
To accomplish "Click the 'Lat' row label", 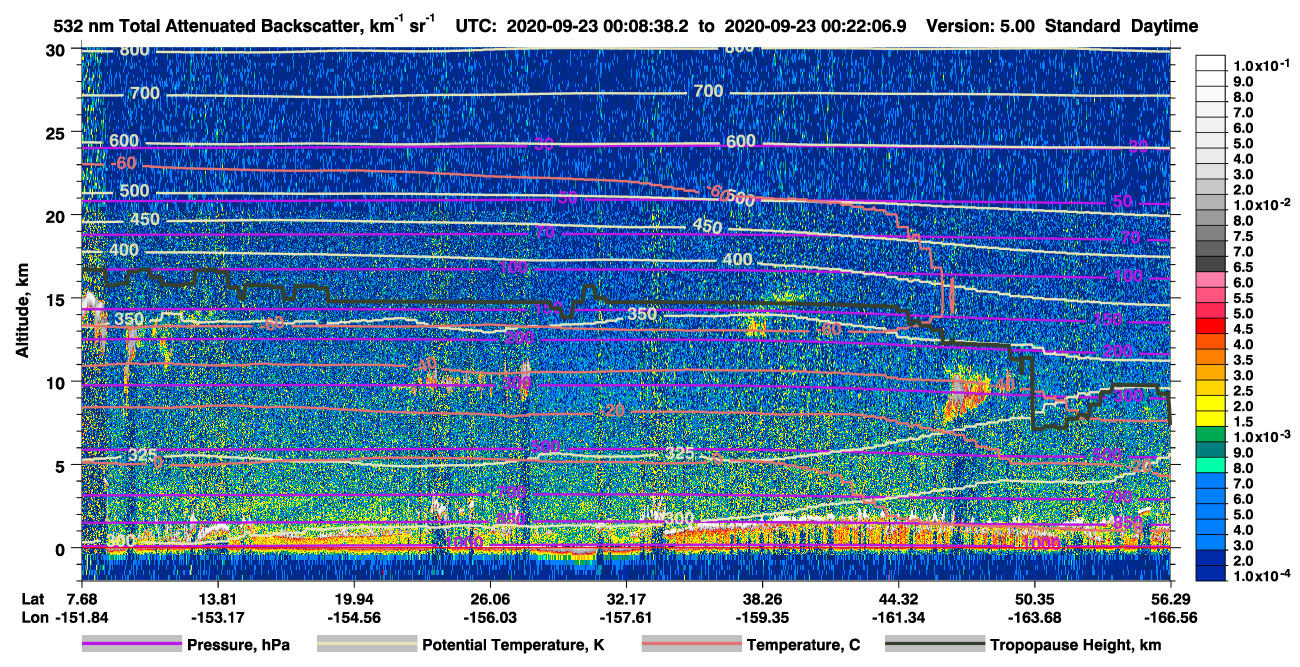I will coord(32,598).
